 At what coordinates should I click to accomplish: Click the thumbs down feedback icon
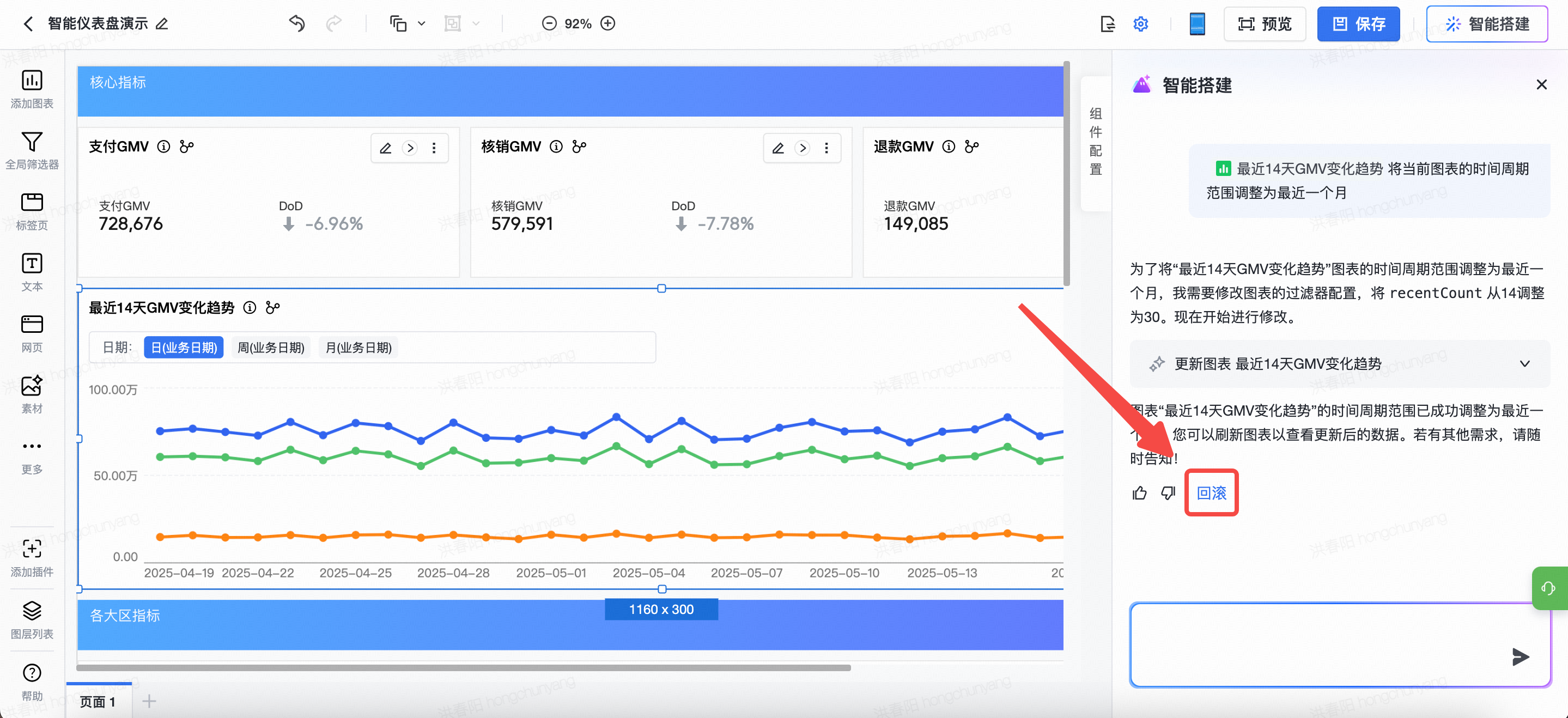pos(1168,493)
